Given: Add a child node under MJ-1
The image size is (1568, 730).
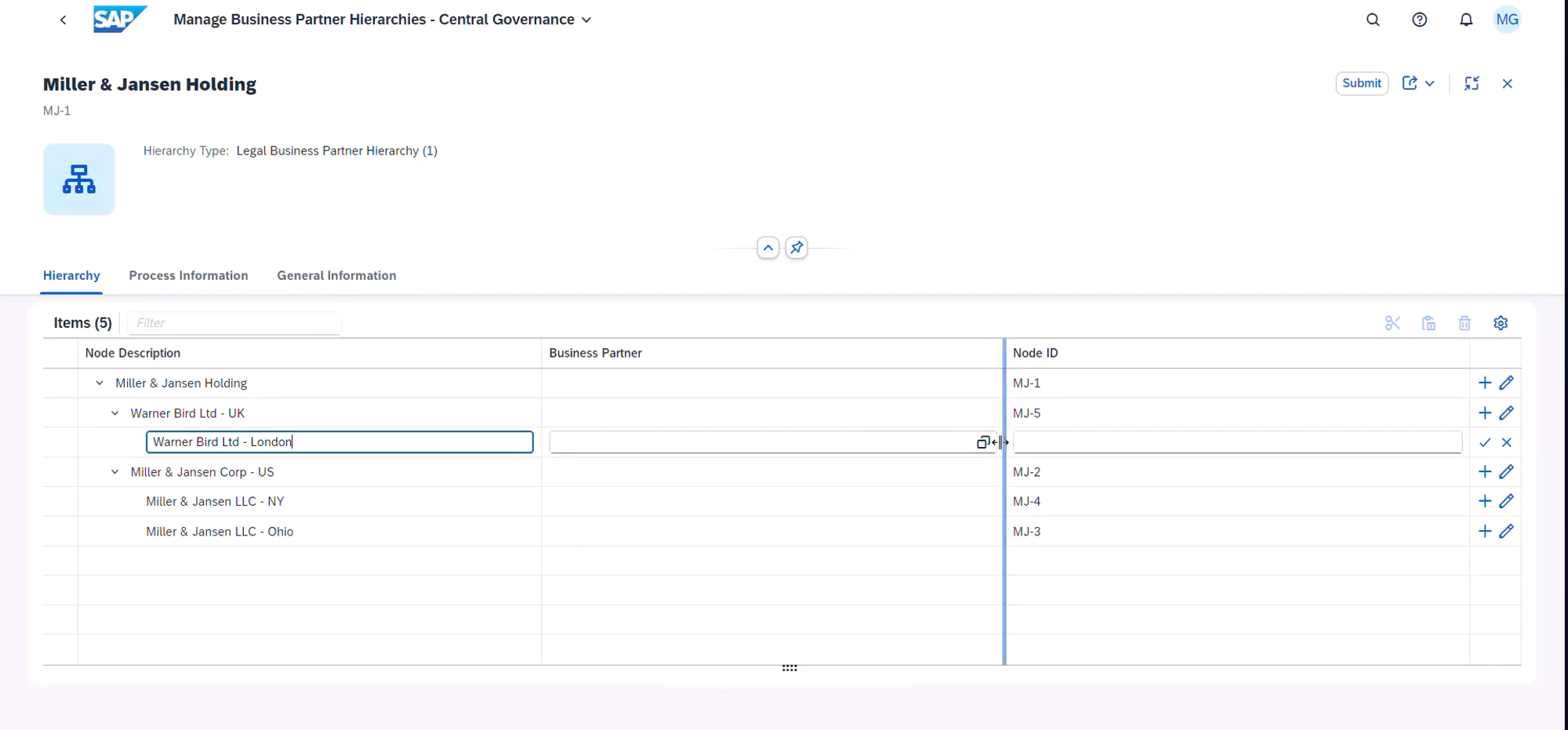Looking at the screenshot, I should click(x=1485, y=383).
